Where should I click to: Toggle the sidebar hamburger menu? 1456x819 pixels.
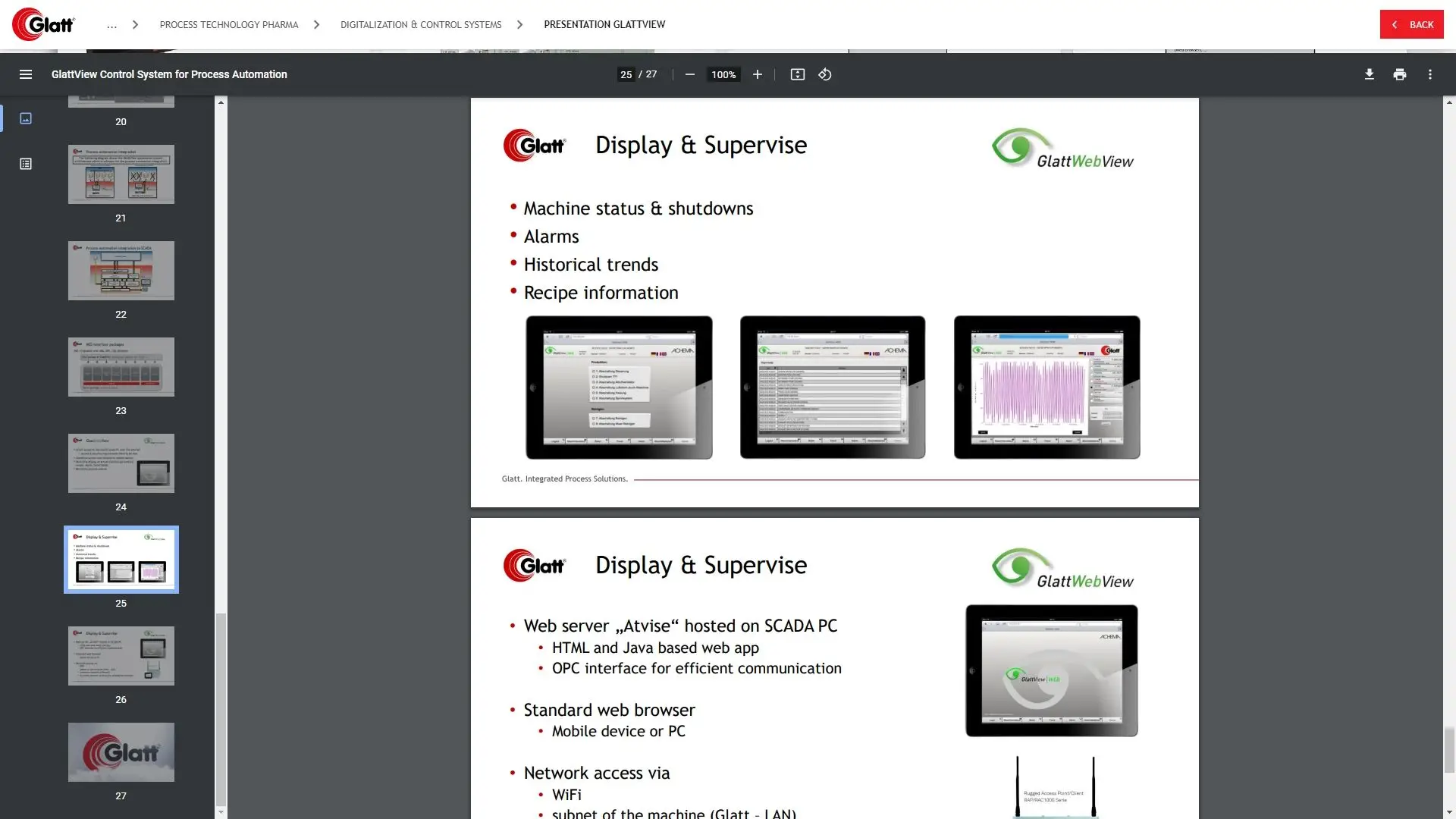[x=26, y=74]
